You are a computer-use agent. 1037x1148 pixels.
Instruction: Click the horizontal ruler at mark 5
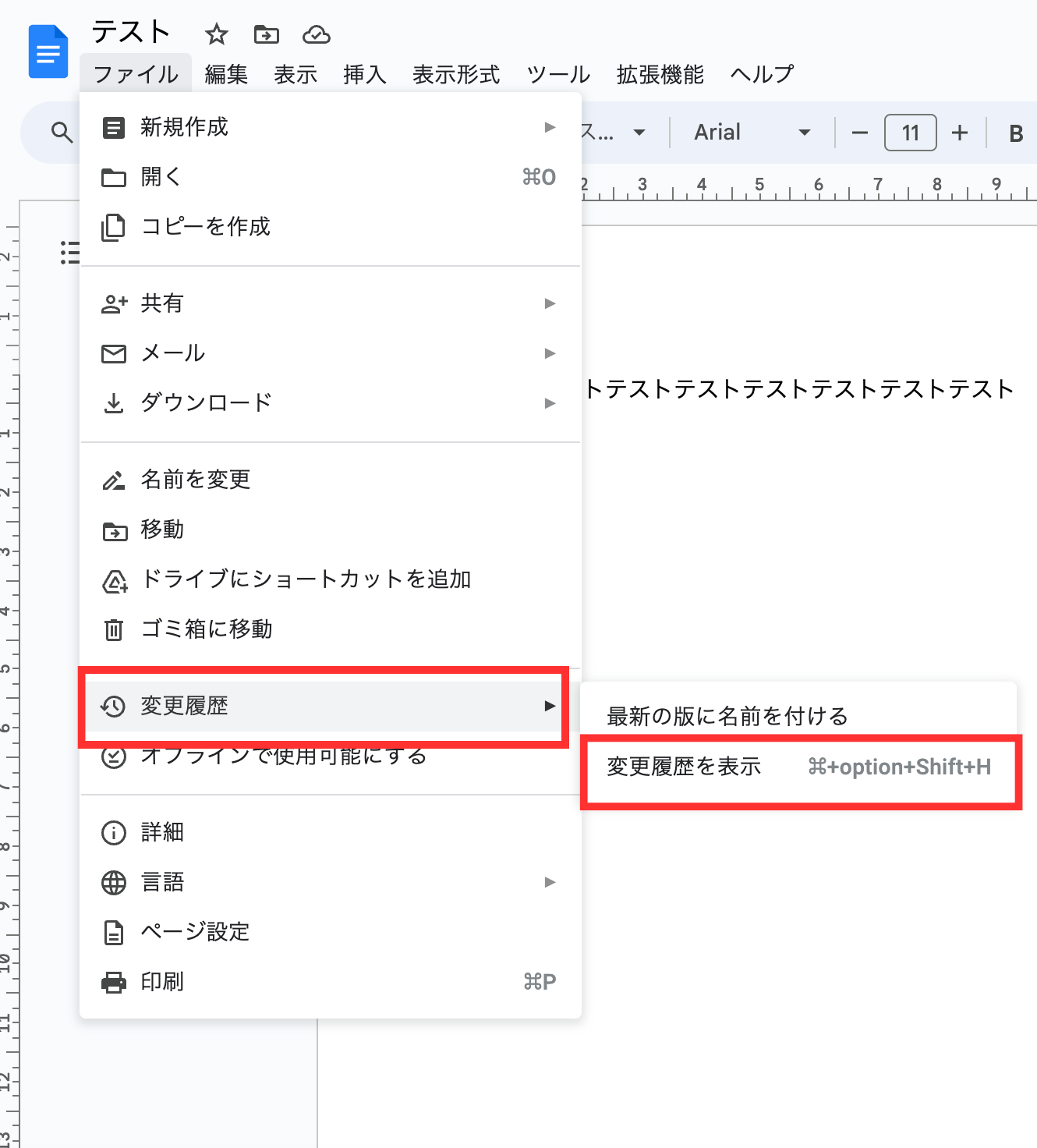point(759,186)
